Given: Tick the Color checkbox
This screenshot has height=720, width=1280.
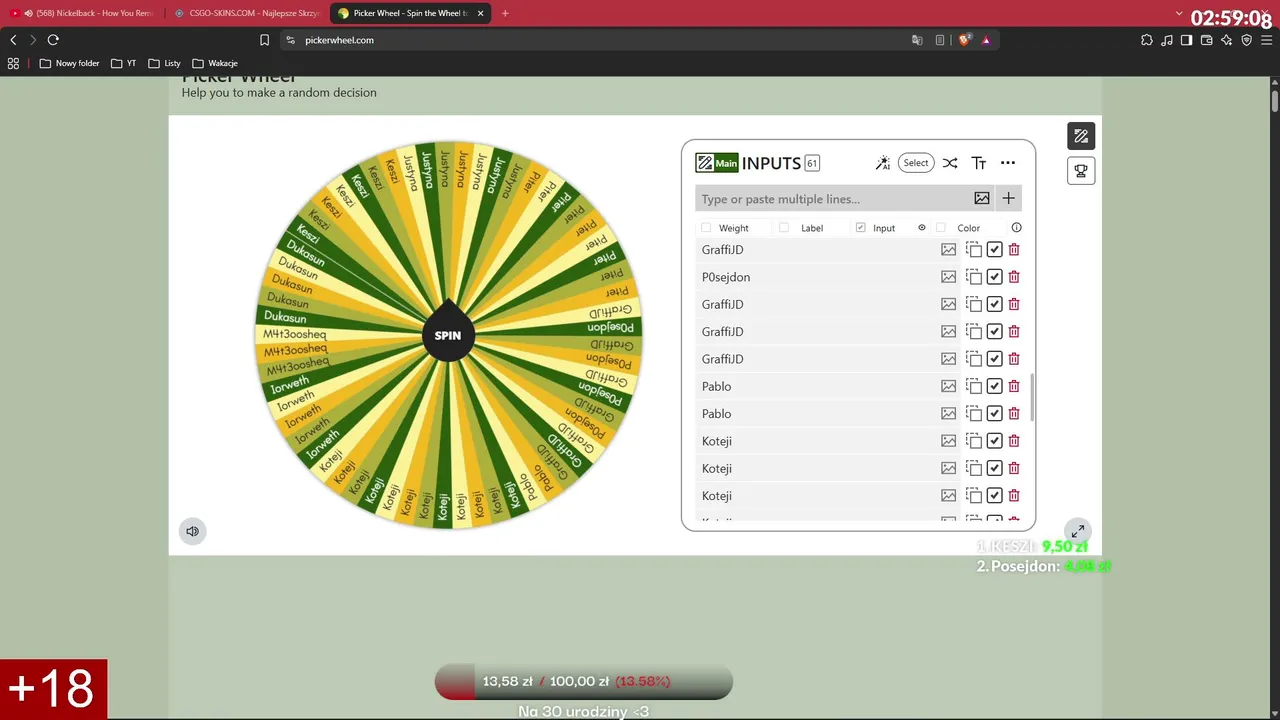Looking at the screenshot, I should 940,228.
